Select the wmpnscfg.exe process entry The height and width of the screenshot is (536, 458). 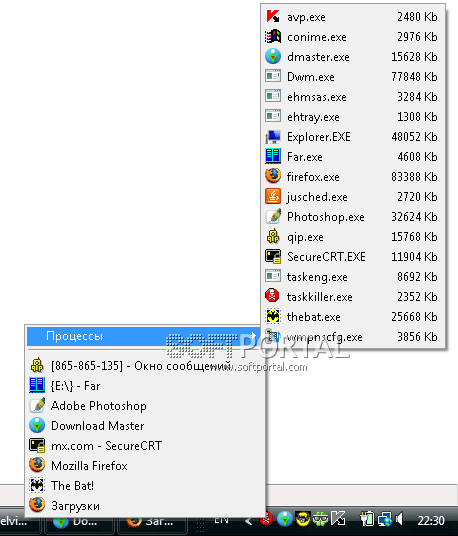(x=353, y=337)
